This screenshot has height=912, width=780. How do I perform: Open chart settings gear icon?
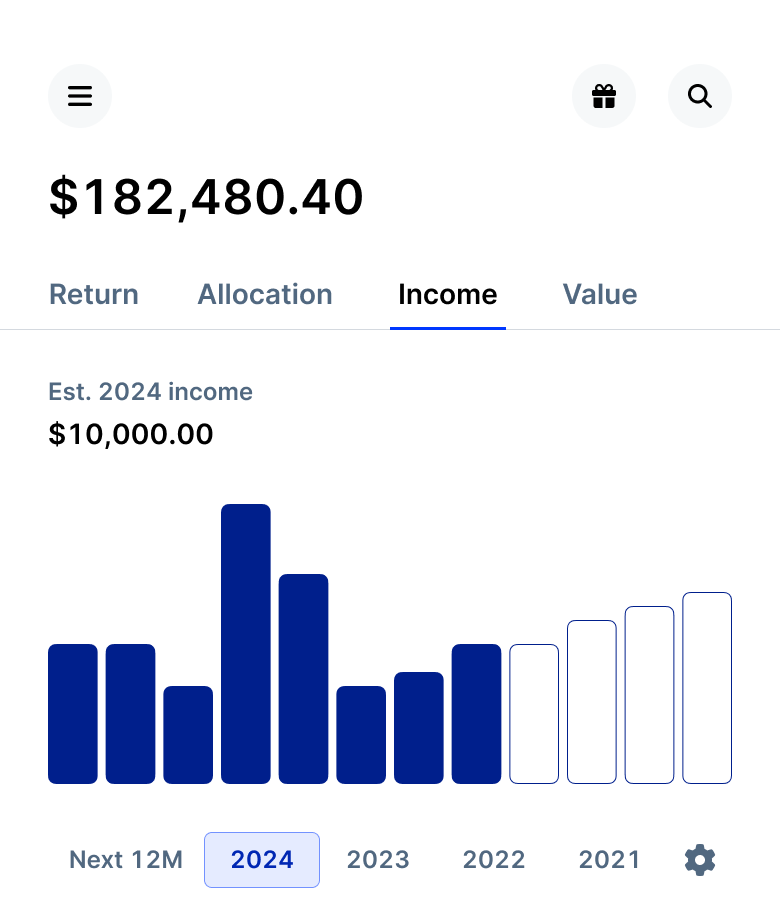point(700,860)
